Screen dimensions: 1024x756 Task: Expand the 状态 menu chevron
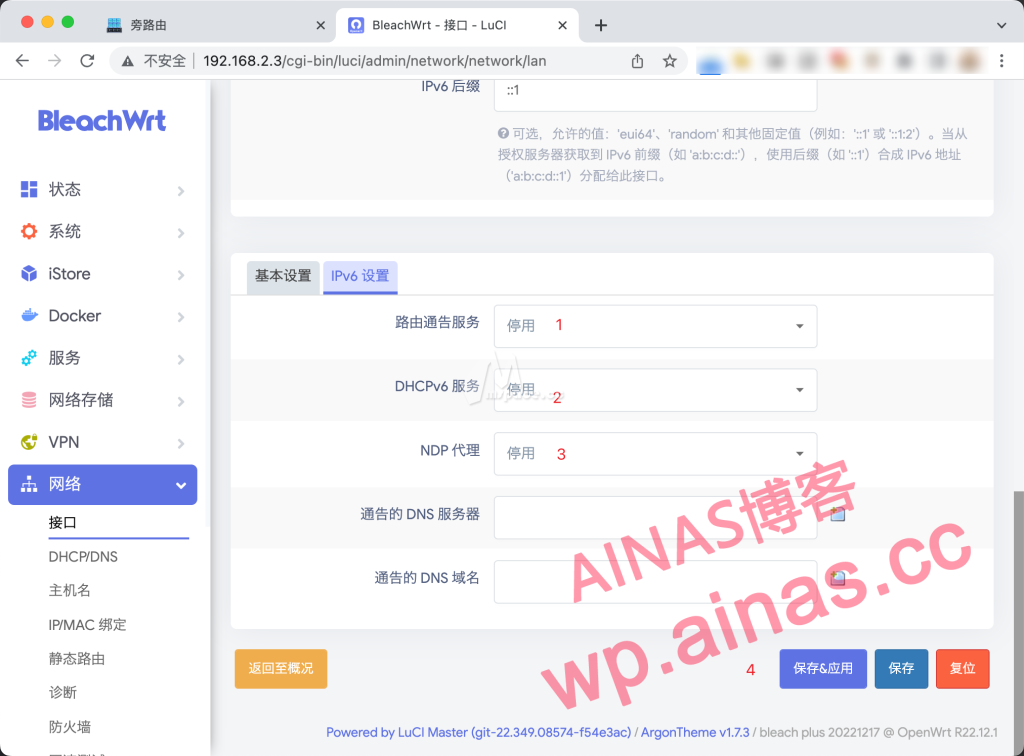click(x=181, y=191)
